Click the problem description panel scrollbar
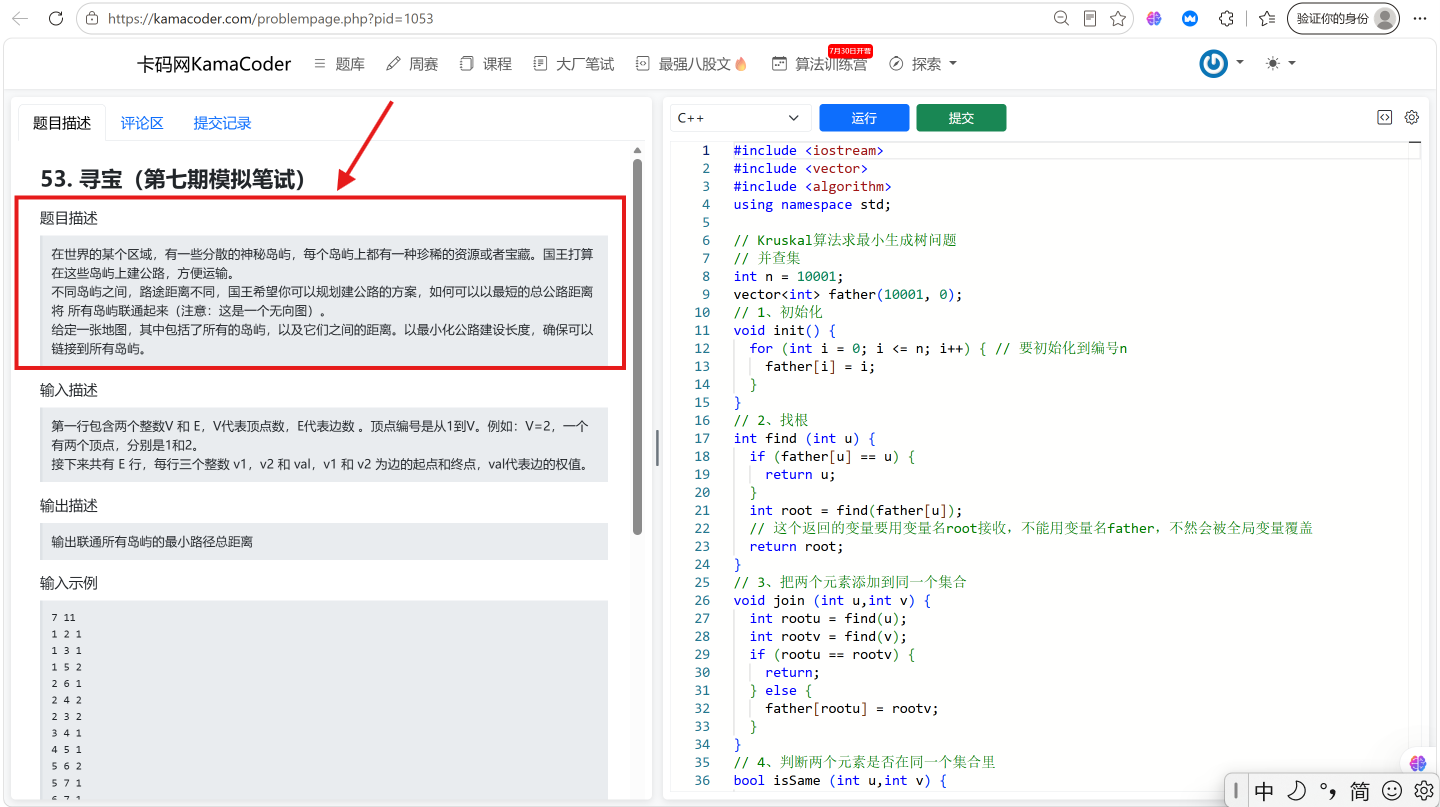 tap(638, 345)
